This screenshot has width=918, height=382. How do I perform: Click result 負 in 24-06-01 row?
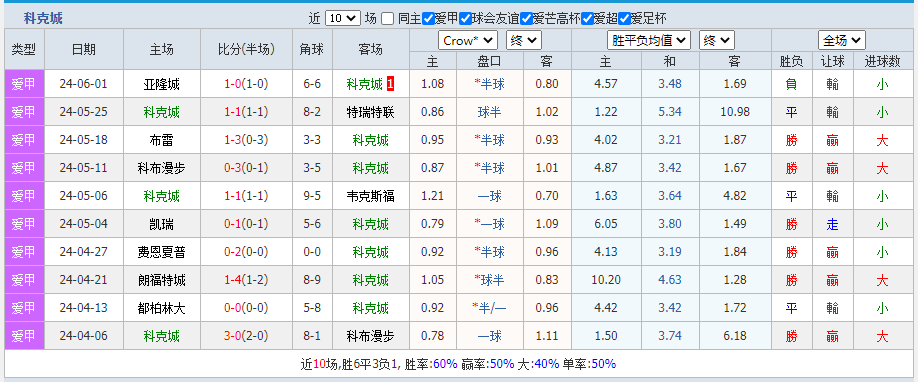click(x=792, y=84)
